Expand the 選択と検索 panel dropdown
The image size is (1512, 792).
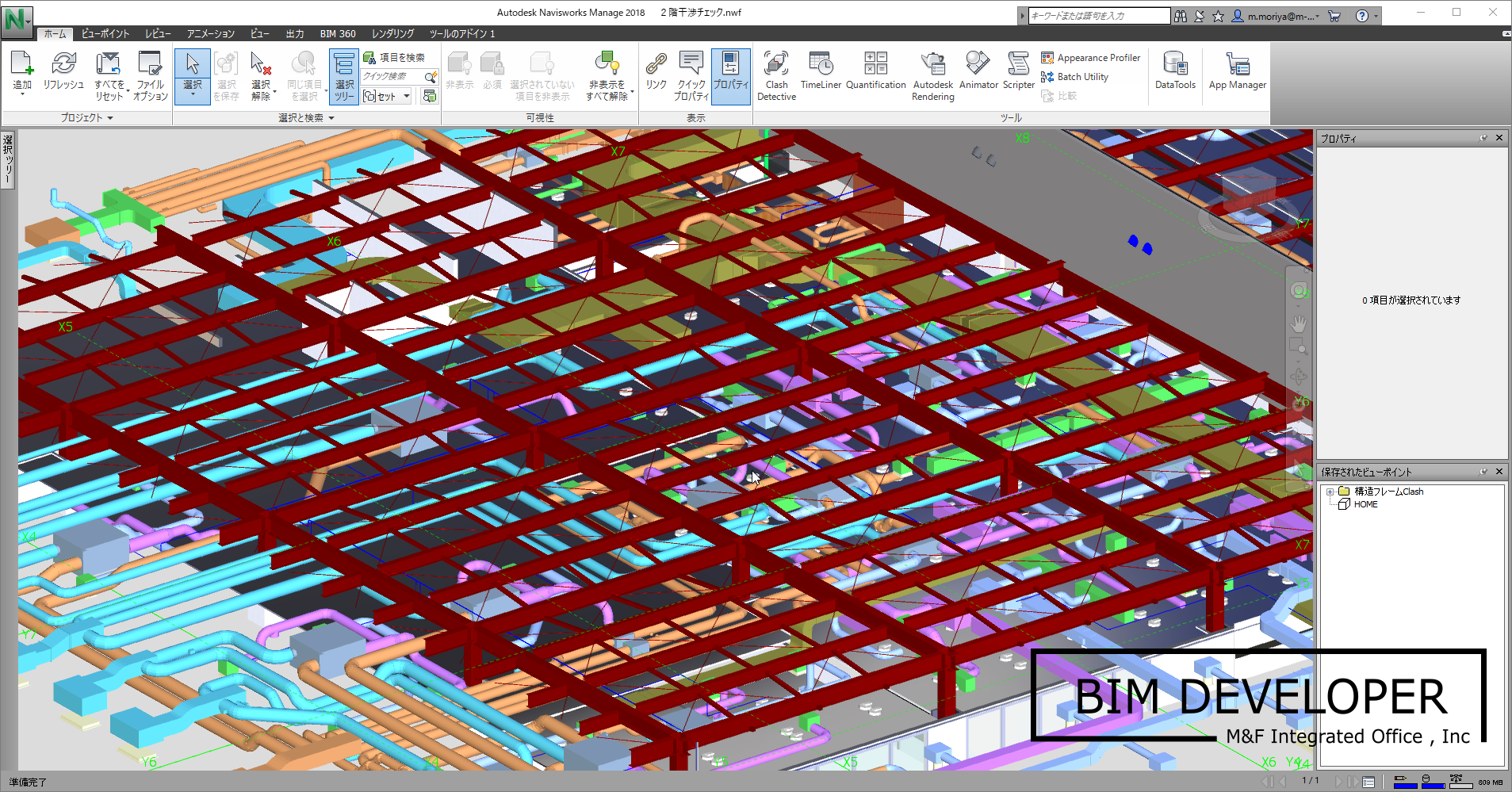pos(307,117)
